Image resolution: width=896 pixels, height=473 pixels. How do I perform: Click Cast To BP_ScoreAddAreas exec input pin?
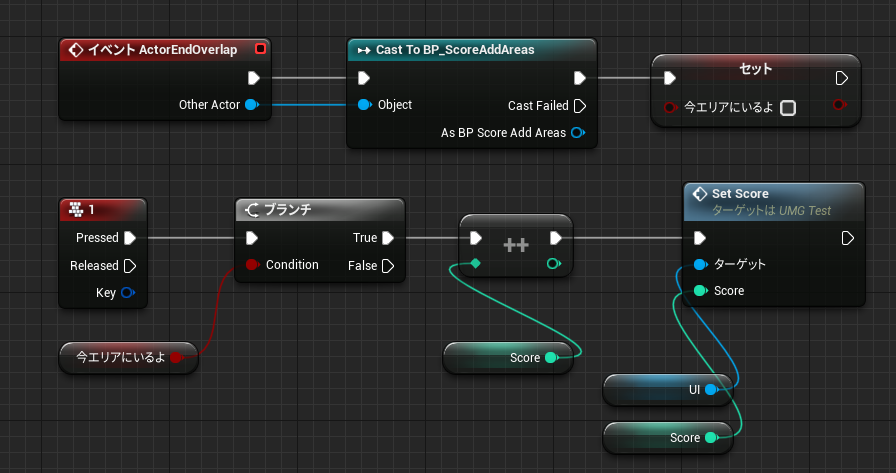364,78
